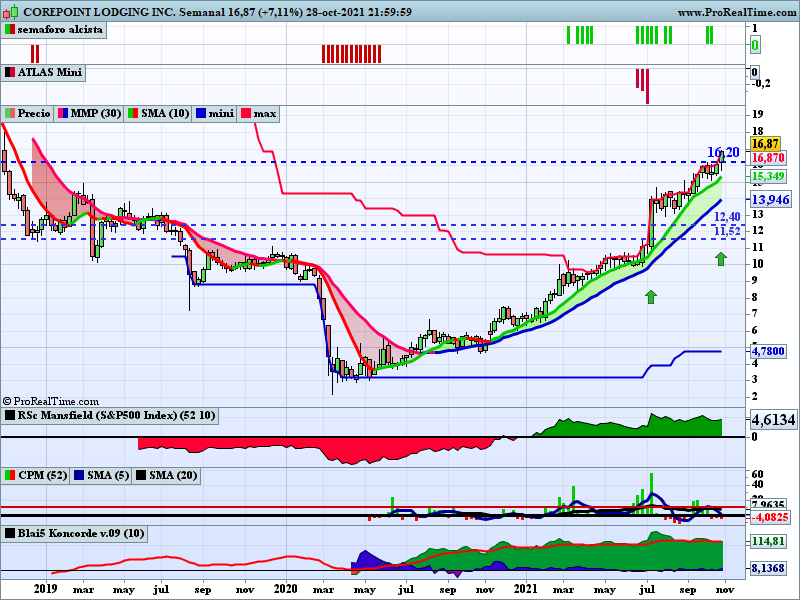Click the SMA (5) blue swatch
800x600 pixels.
(x=79, y=475)
